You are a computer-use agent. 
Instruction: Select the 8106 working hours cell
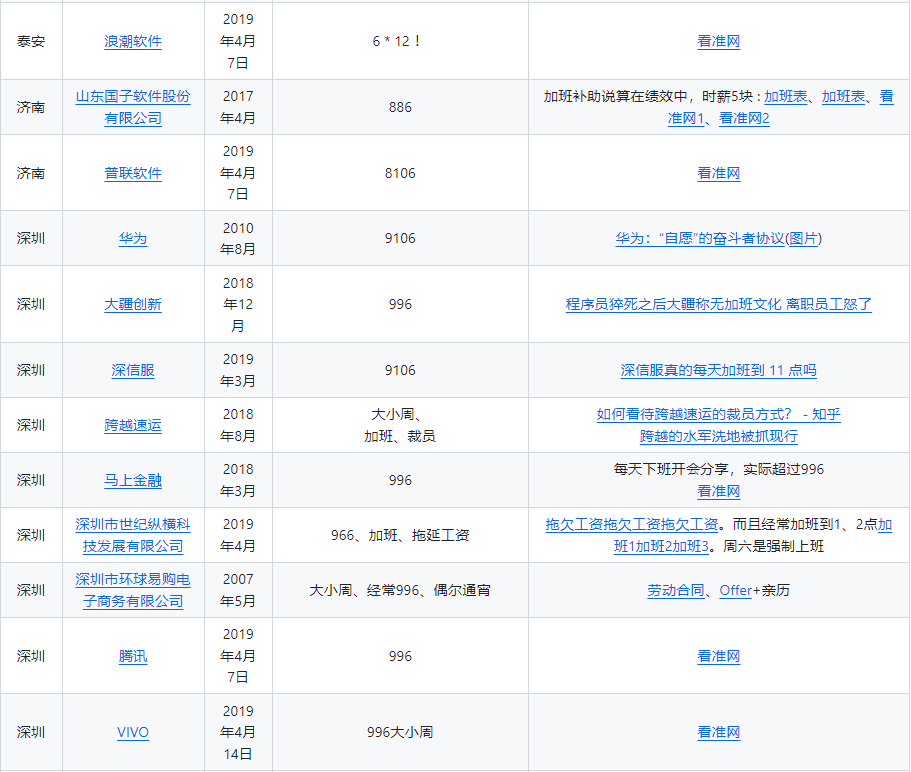click(x=400, y=173)
